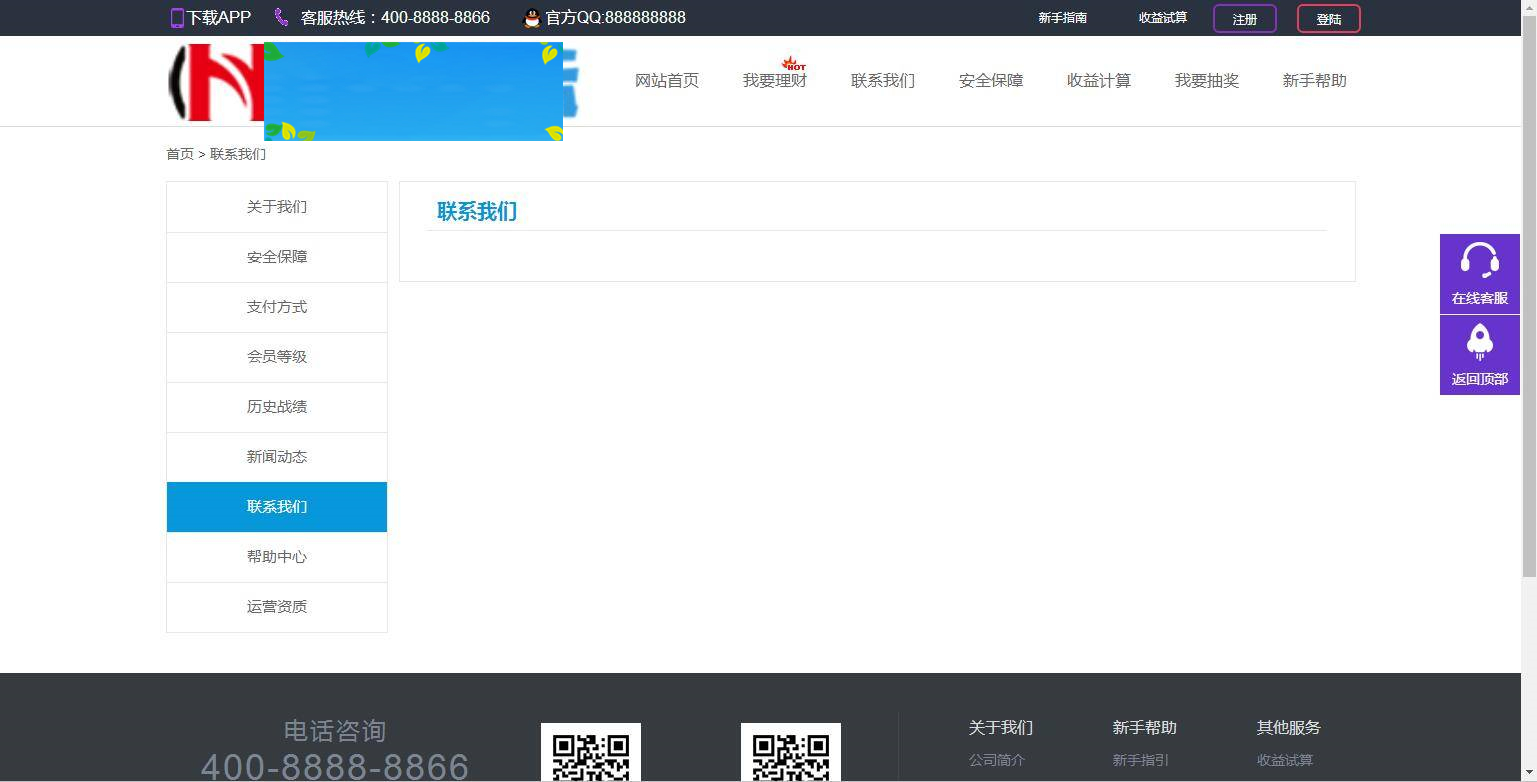Click the HOT badge above 我要理财
The width and height of the screenshot is (1537, 782).
pos(793,63)
